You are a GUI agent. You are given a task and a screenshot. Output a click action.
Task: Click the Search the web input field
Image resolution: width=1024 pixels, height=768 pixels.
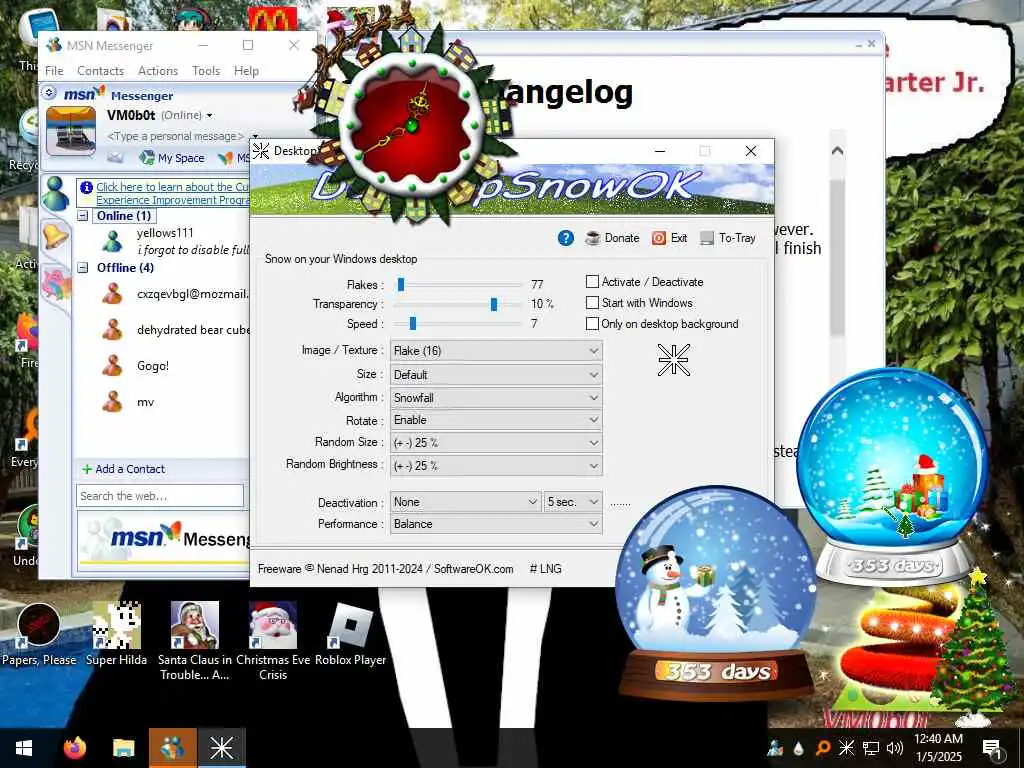click(x=160, y=496)
